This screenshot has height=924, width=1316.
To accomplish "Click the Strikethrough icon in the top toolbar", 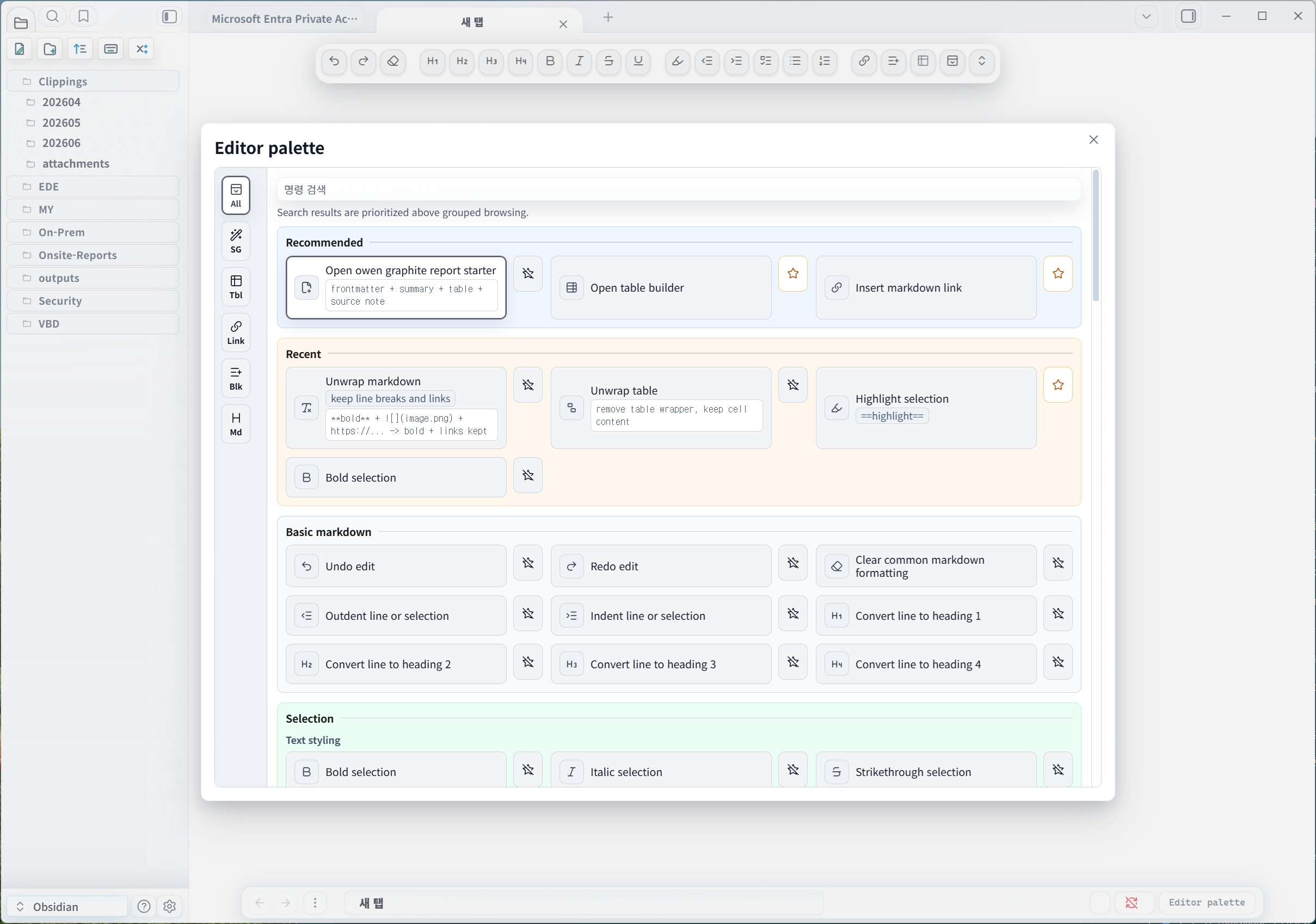I will 608,61.
